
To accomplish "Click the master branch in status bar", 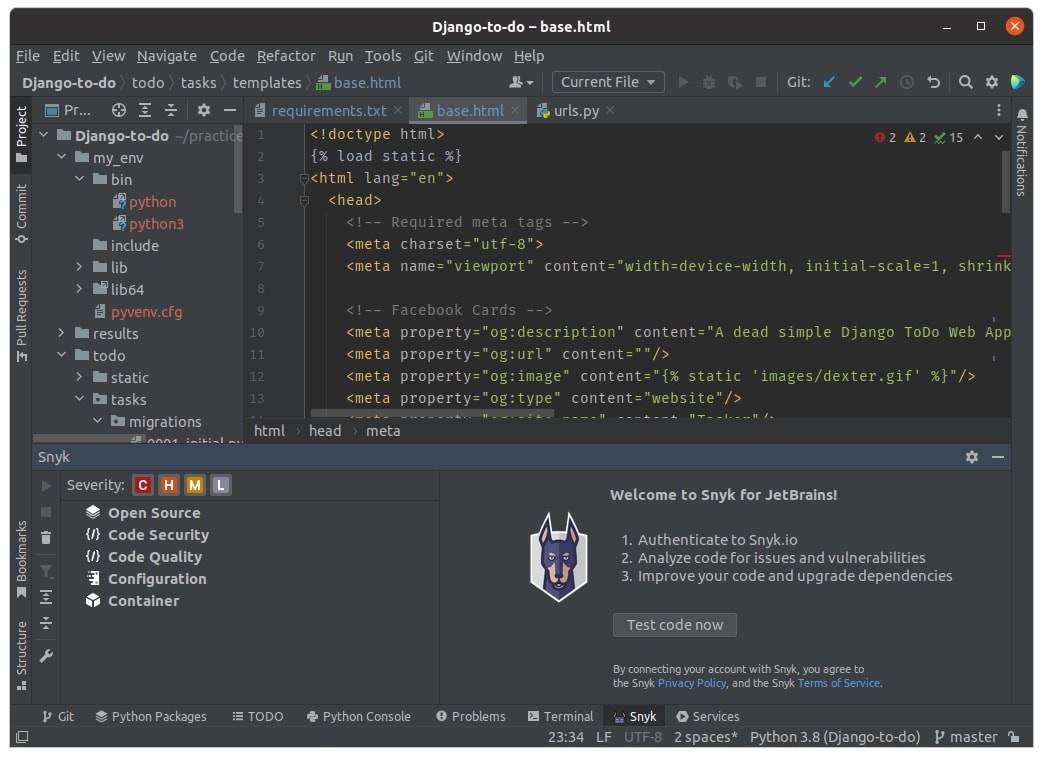I will (x=967, y=737).
